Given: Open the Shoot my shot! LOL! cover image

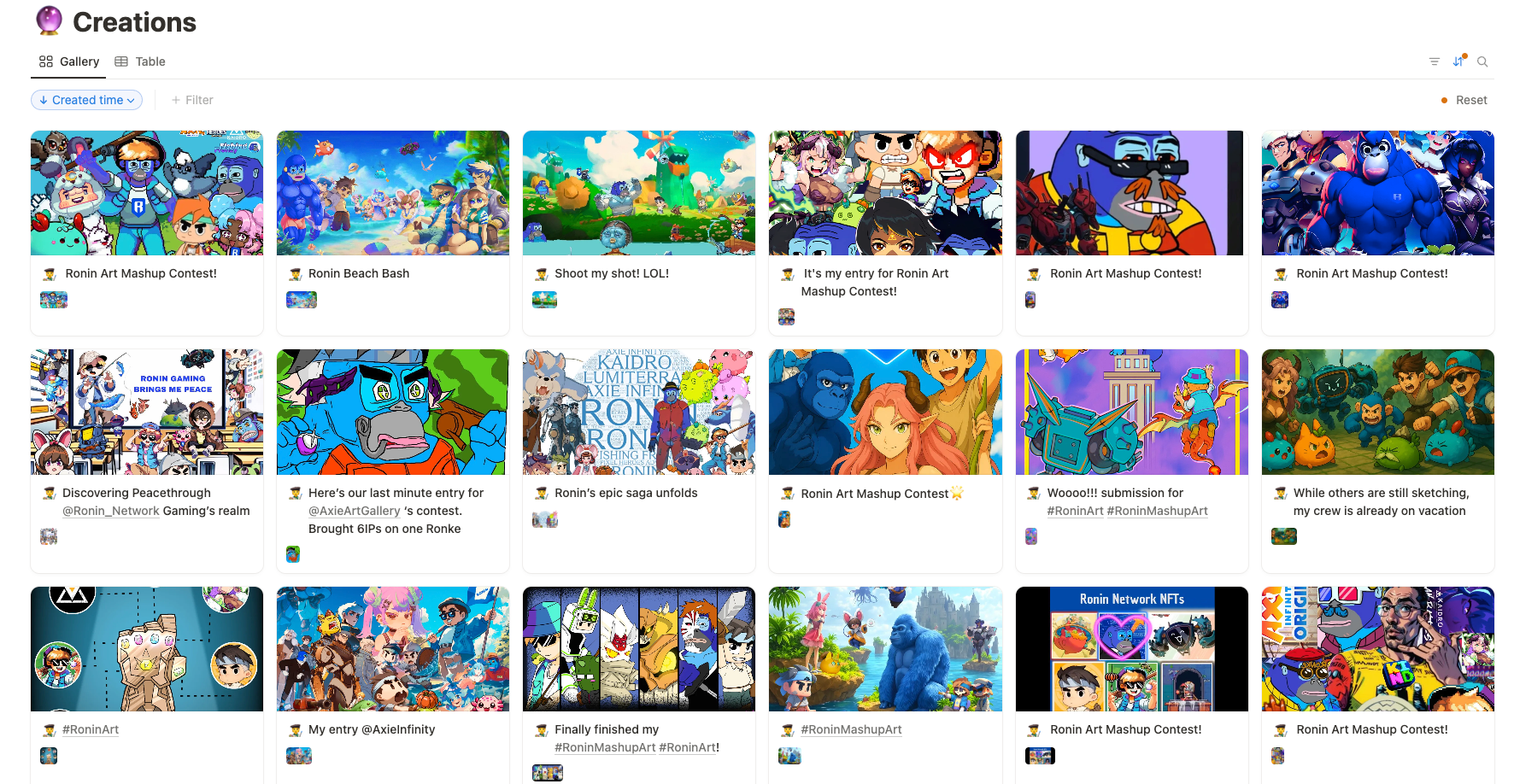Looking at the screenshot, I should 639,193.
